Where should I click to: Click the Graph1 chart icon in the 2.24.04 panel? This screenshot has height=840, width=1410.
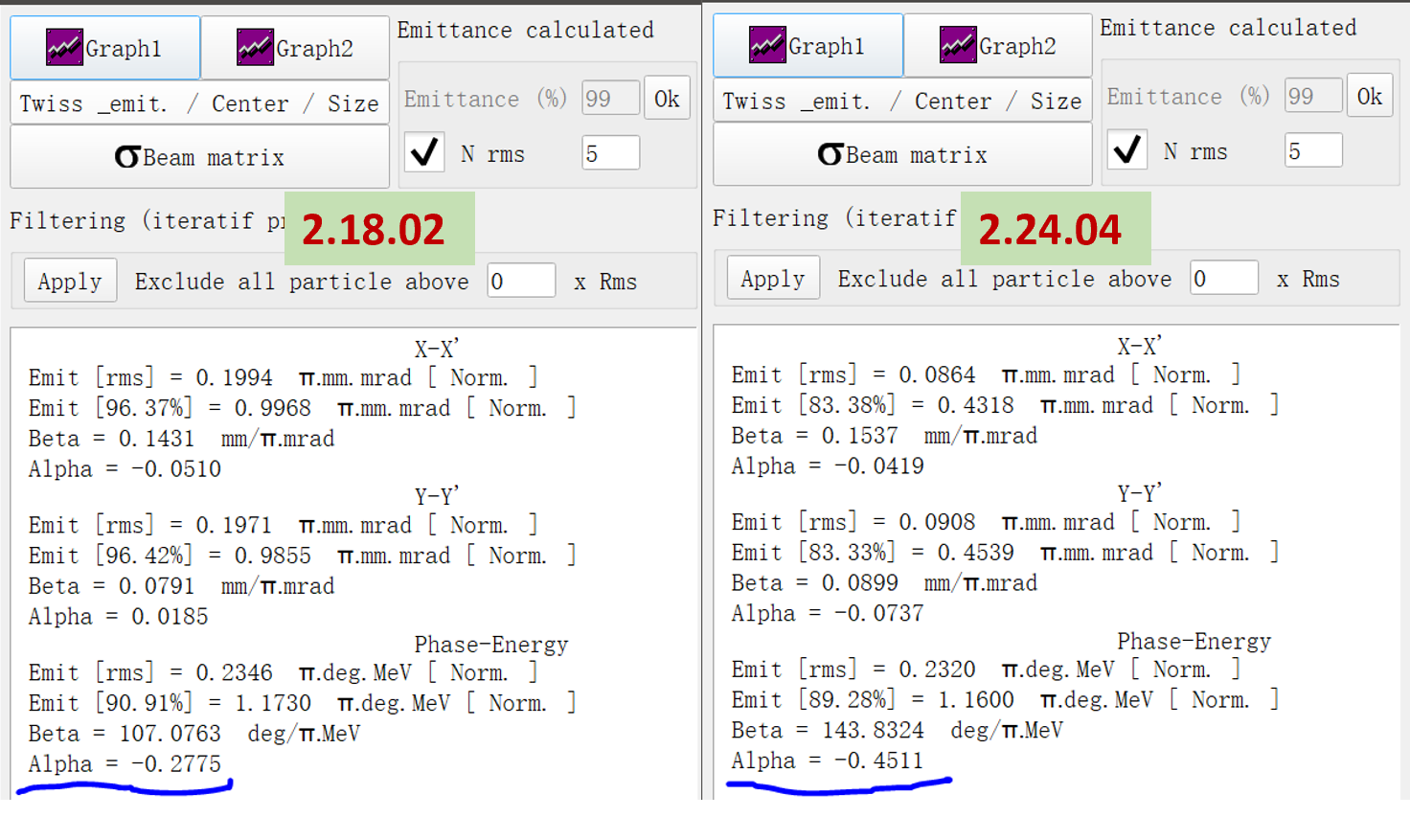point(767,45)
